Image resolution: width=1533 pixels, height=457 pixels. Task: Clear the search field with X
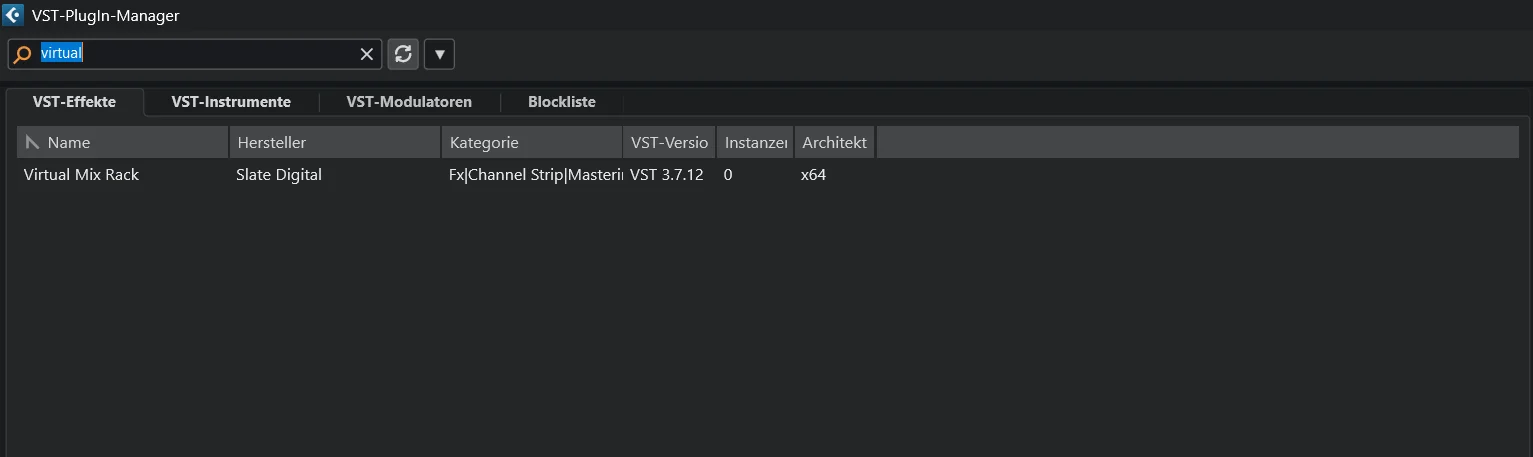(x=367, y=54)
